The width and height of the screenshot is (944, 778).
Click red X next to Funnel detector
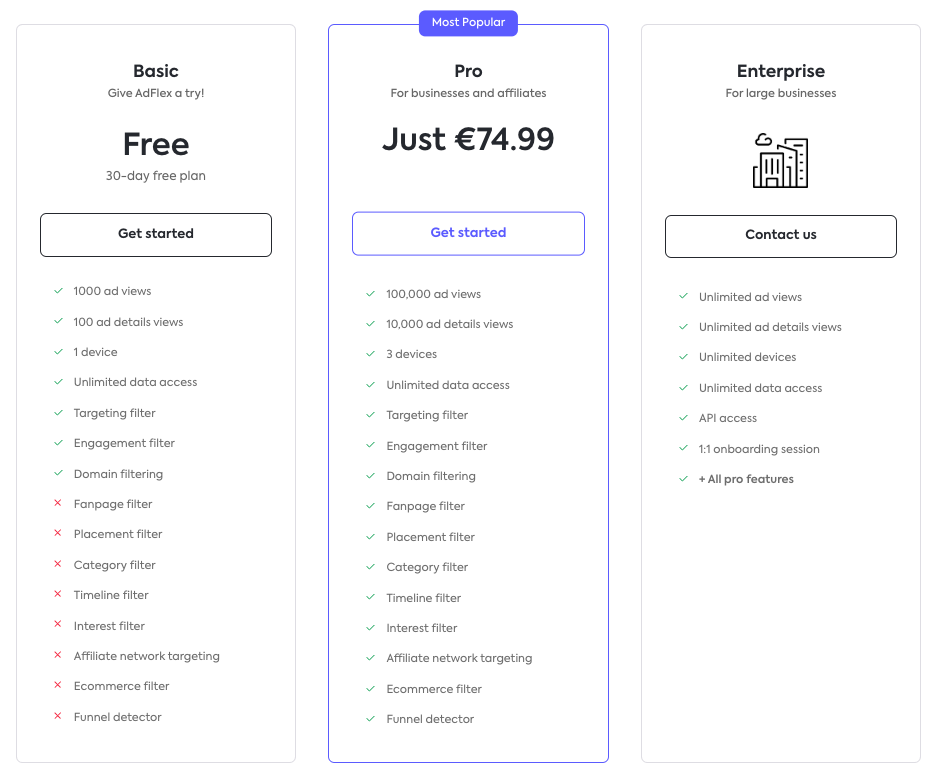(58, 717)
